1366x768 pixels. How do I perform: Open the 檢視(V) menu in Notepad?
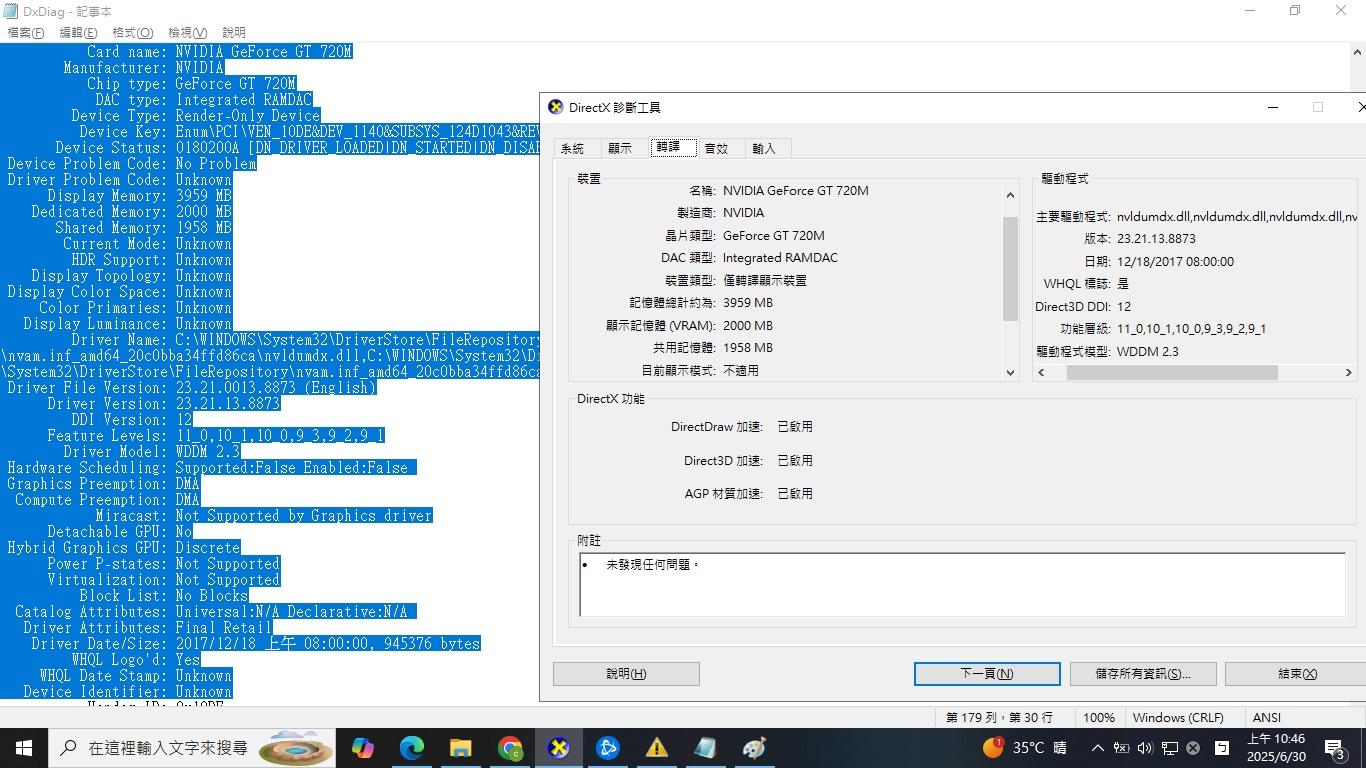[x=187, y=33]
